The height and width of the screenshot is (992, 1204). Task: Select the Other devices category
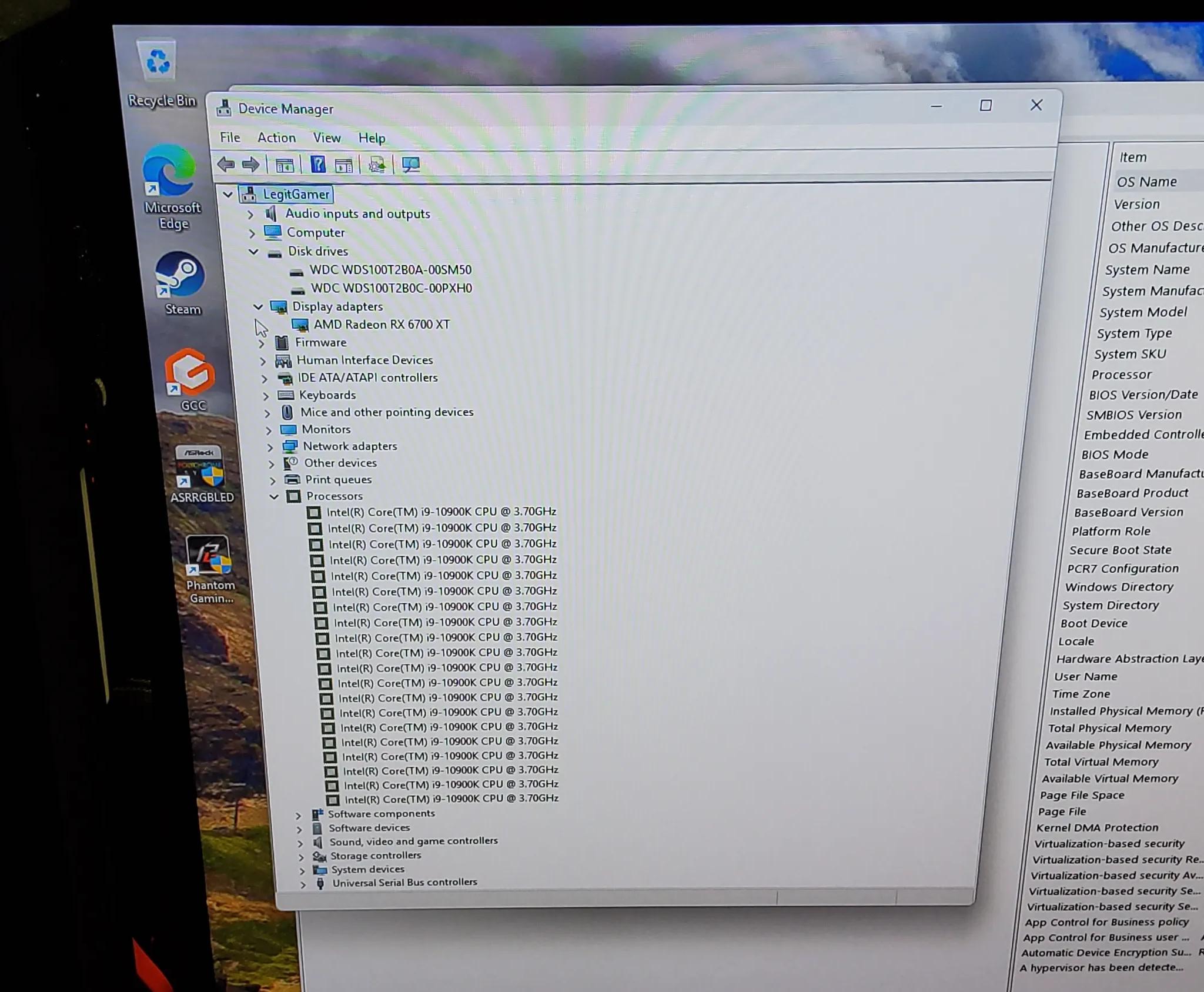tap(340, 463)
